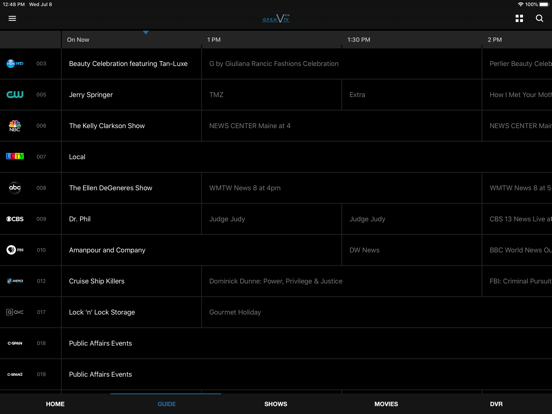The height and width of the screenshot is (414, 552).
Task: Switch to the DVR tab
Action: click(x=496, y=404)
